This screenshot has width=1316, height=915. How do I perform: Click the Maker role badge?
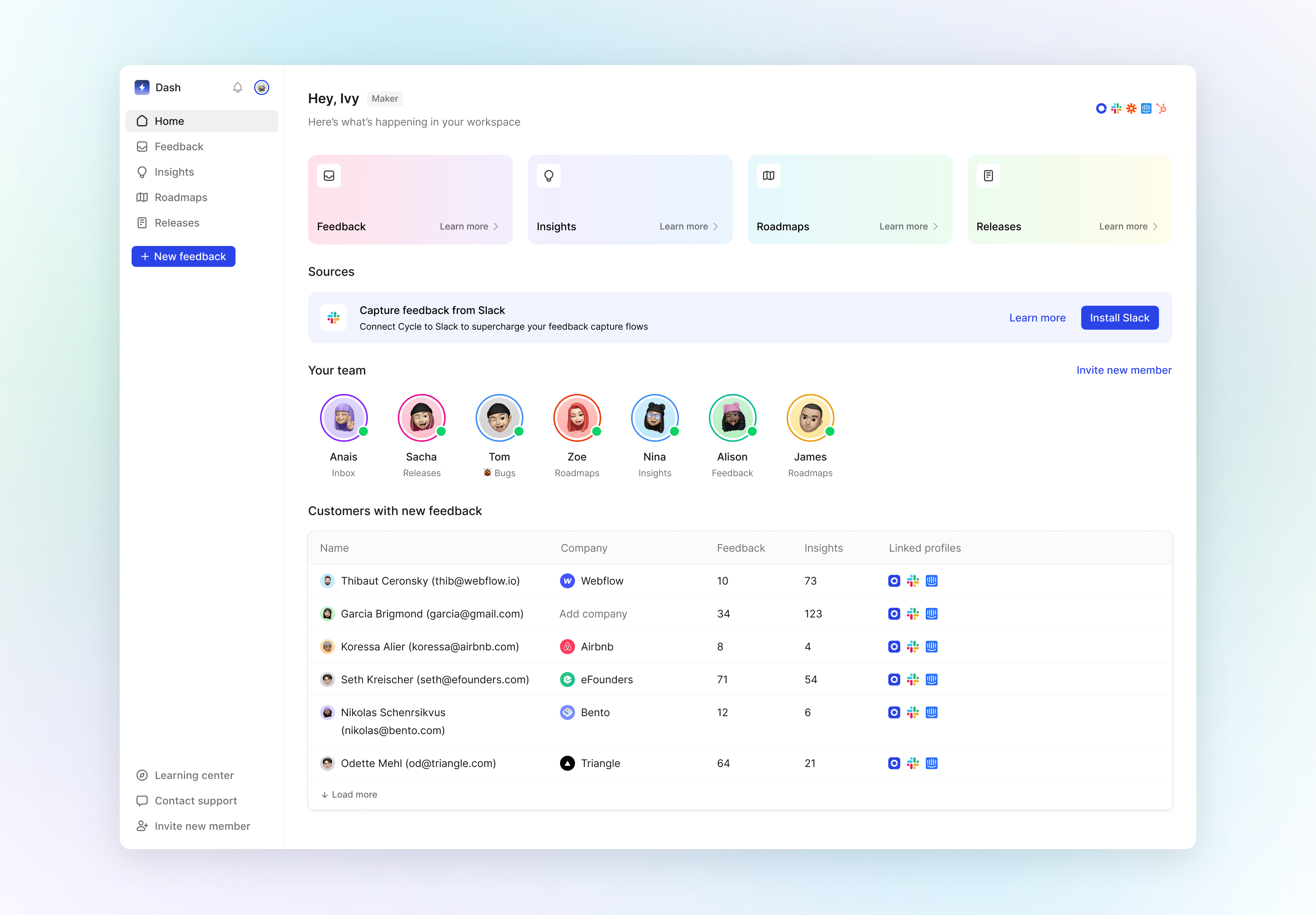385,99
